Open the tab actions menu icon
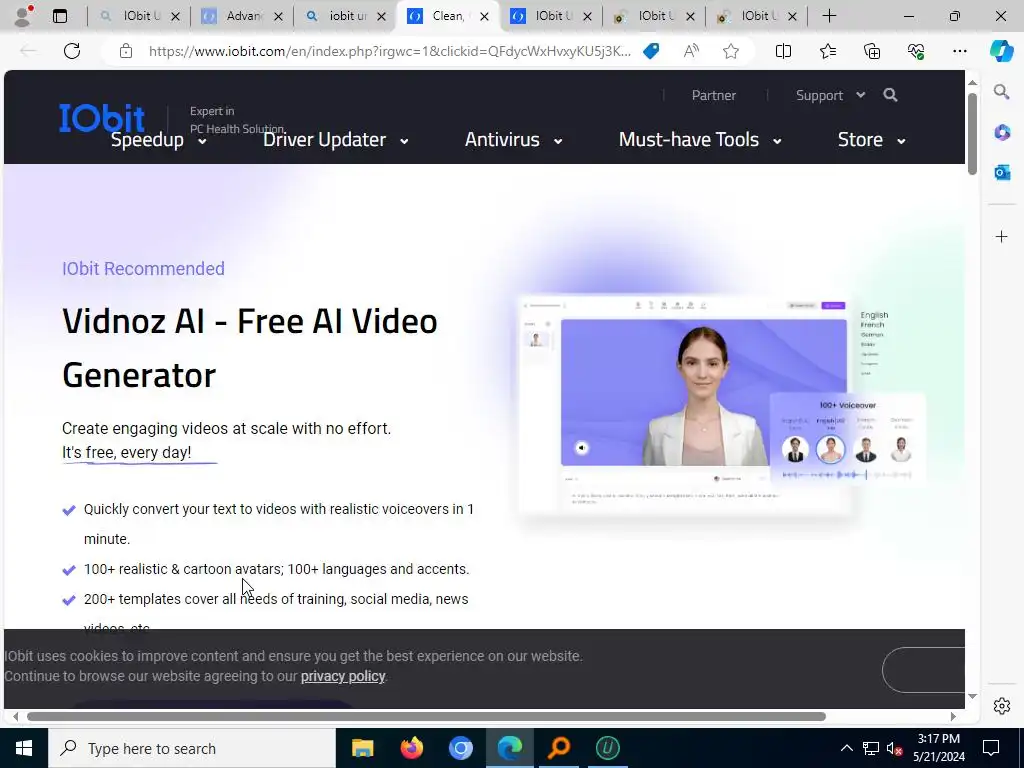The height and width of the screenshot is (768, 1024). [x=60, y=16]
